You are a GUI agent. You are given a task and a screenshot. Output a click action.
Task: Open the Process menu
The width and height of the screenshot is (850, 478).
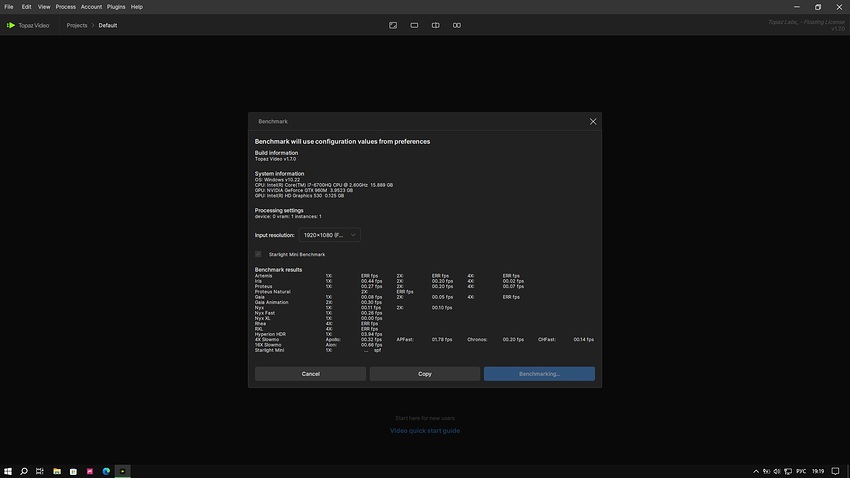point(66,7)
